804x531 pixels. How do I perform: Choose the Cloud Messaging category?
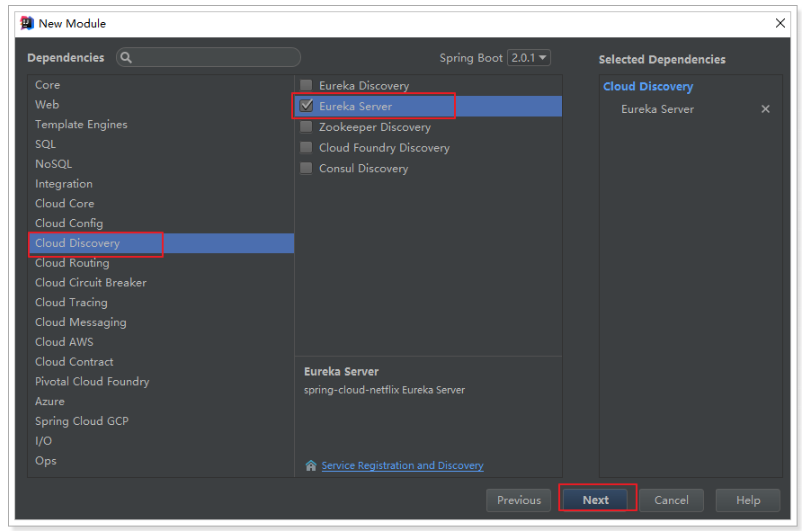[x=161, y=322]
